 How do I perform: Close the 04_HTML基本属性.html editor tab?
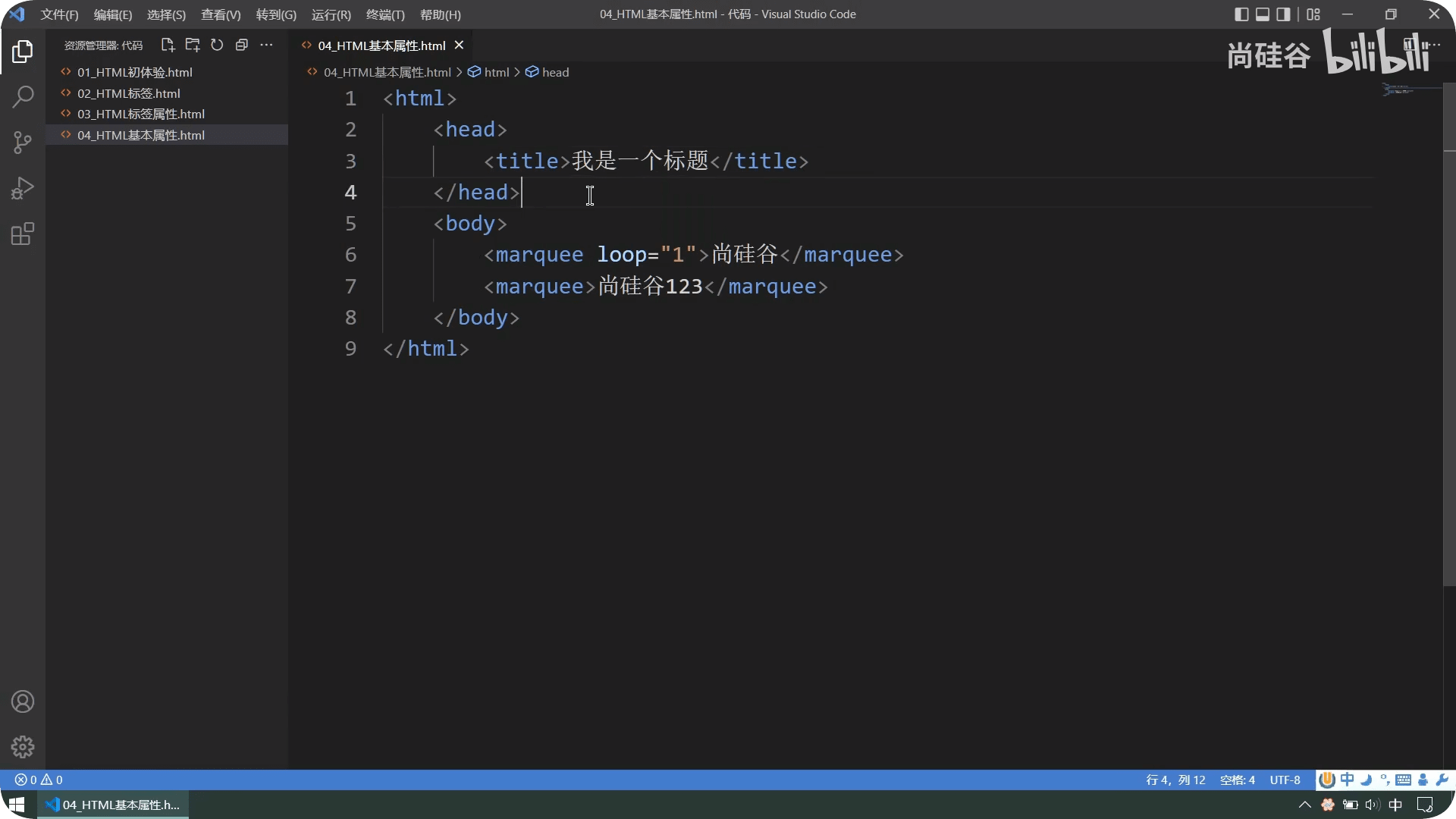point(459,45)
